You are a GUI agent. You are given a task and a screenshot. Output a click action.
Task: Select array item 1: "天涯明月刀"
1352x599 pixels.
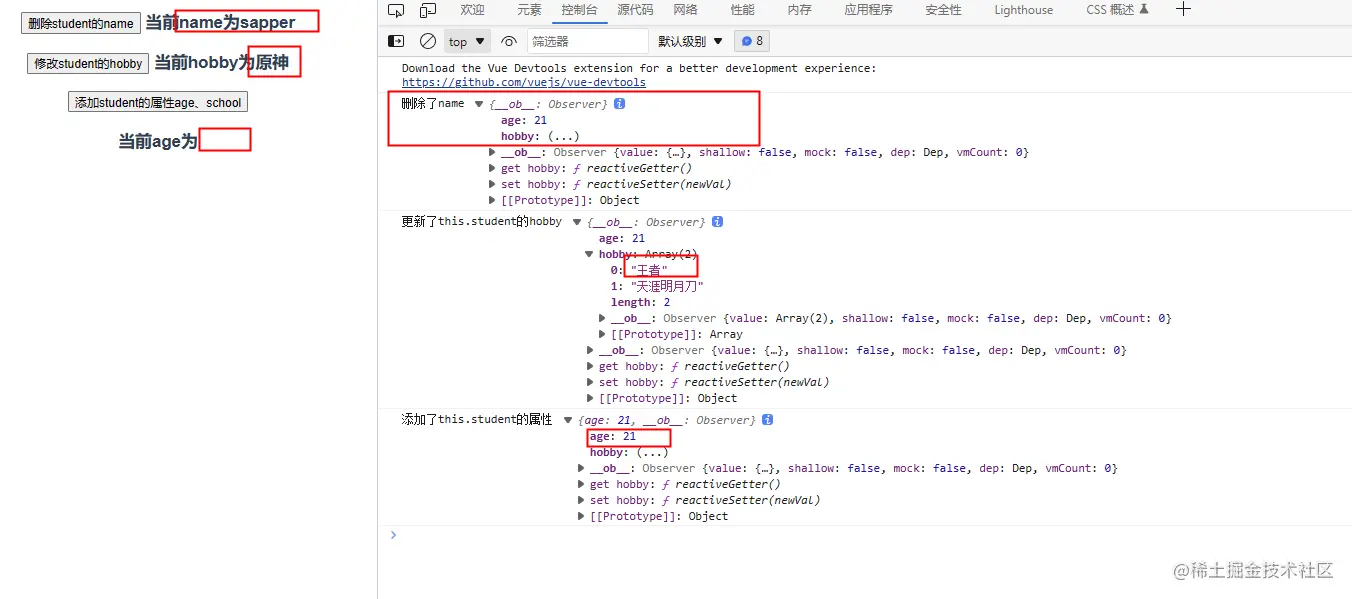tap(658, 286)
